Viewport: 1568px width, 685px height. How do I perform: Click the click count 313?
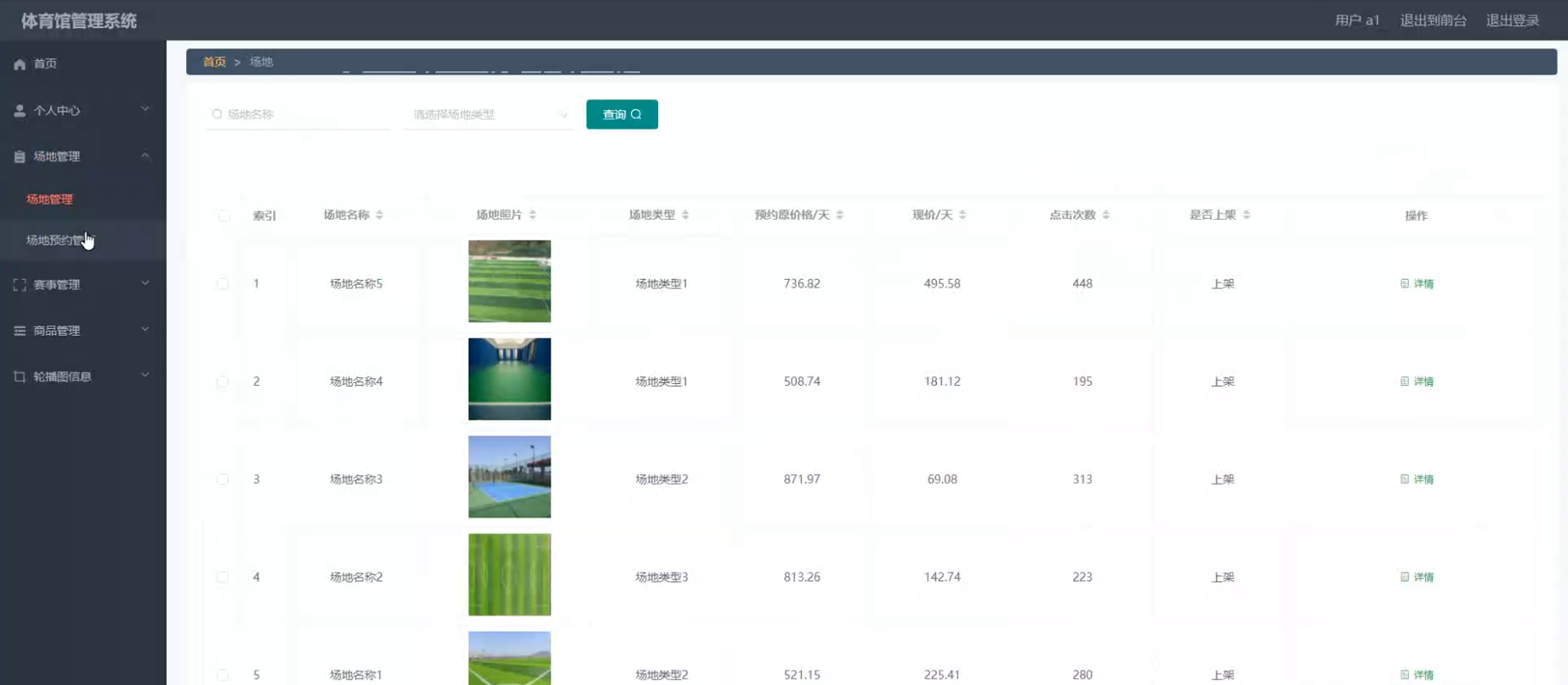pyautogui.click(x=1083, y=479)
